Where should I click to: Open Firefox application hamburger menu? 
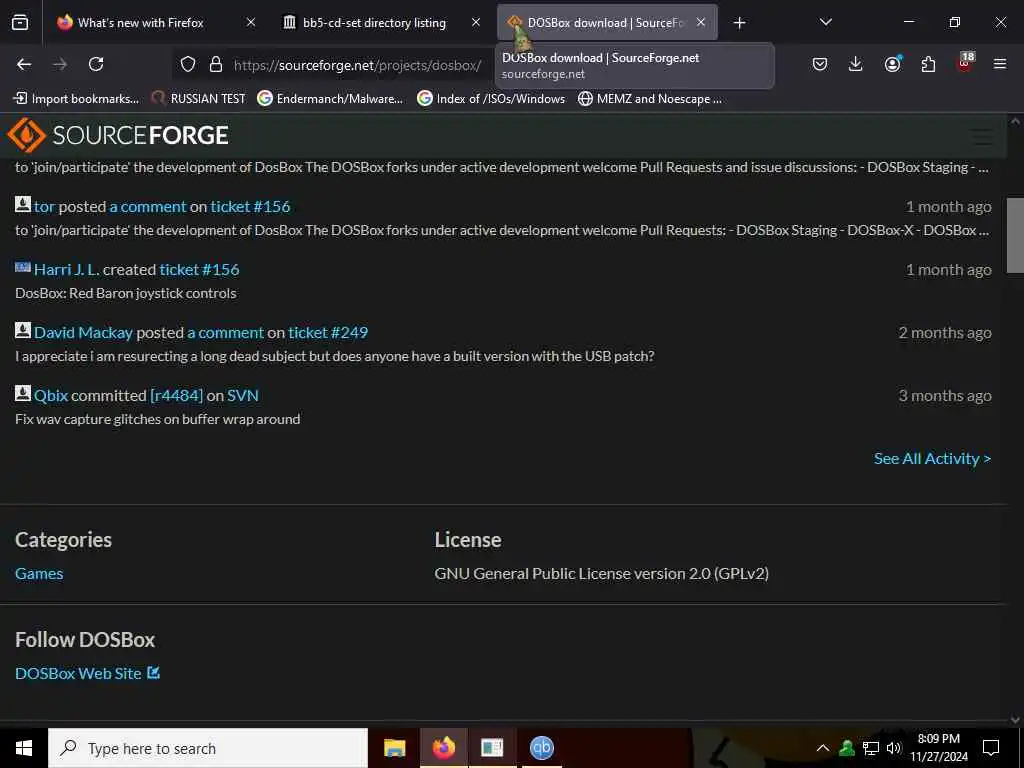pyautogui.click(x=1000, y=64)
